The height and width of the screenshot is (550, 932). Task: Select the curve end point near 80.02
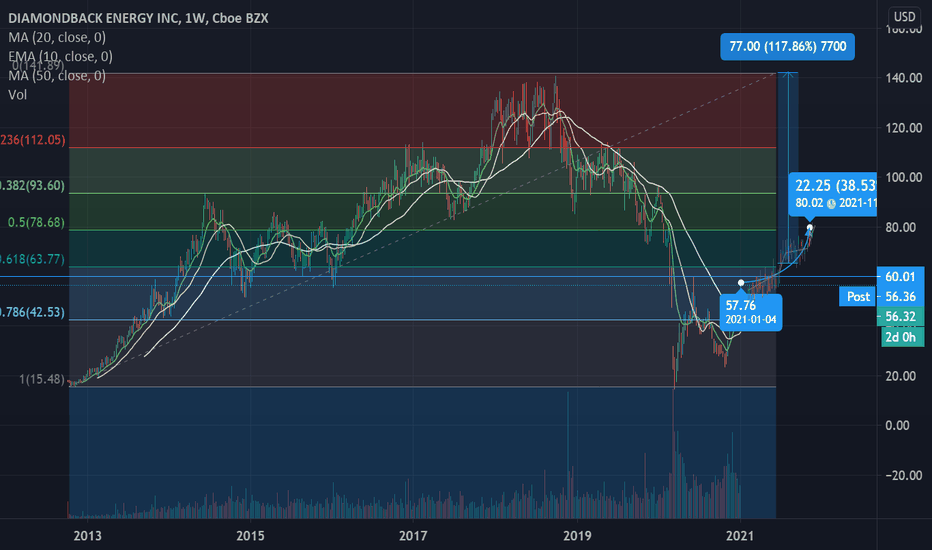click(x=810, y=228)
